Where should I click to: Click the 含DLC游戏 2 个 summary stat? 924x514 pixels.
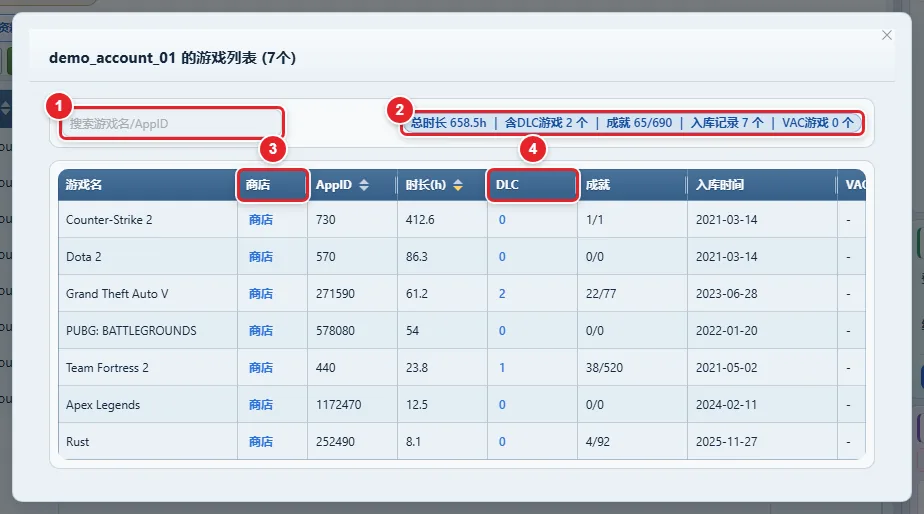[x=546, y=123]
